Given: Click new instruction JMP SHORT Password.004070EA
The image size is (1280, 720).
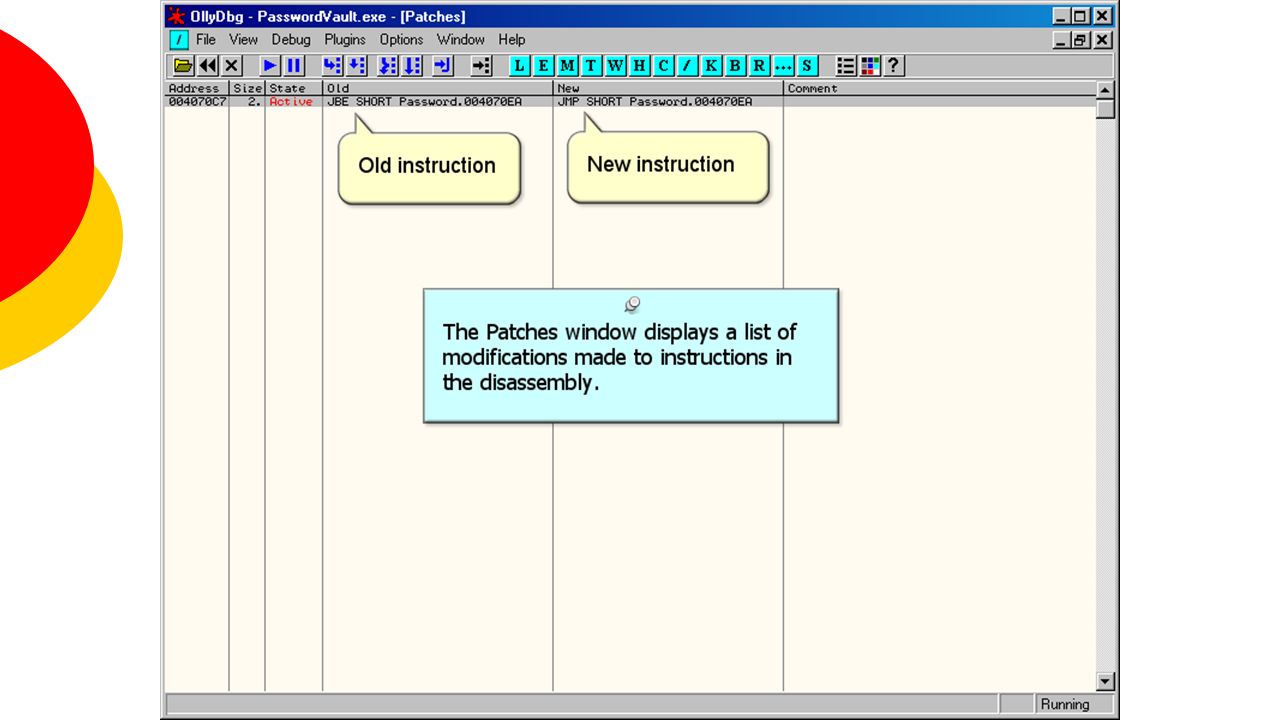Looking at the screenshot, I should [x=655, y=102].
